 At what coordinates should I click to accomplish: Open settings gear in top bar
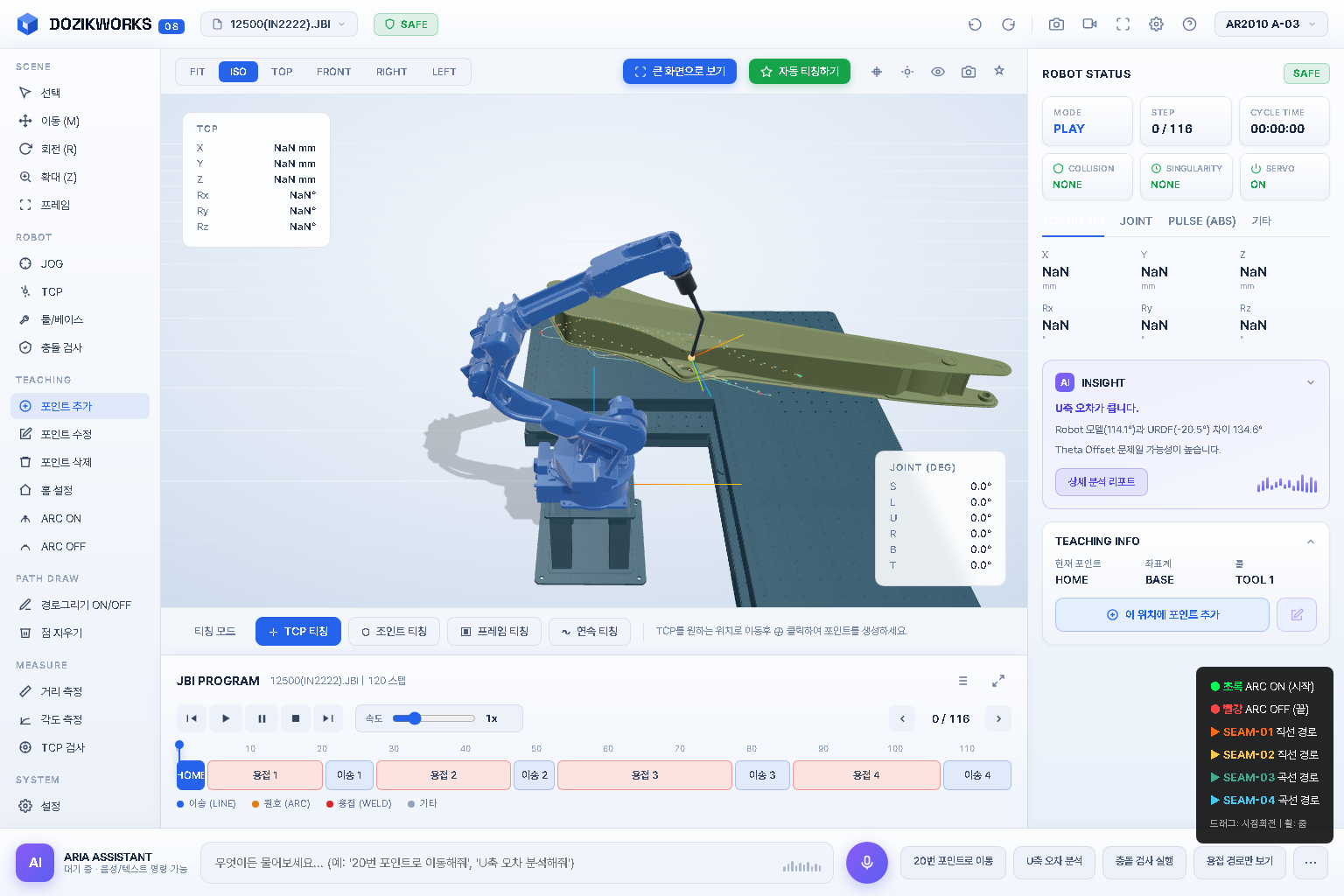1156,24
